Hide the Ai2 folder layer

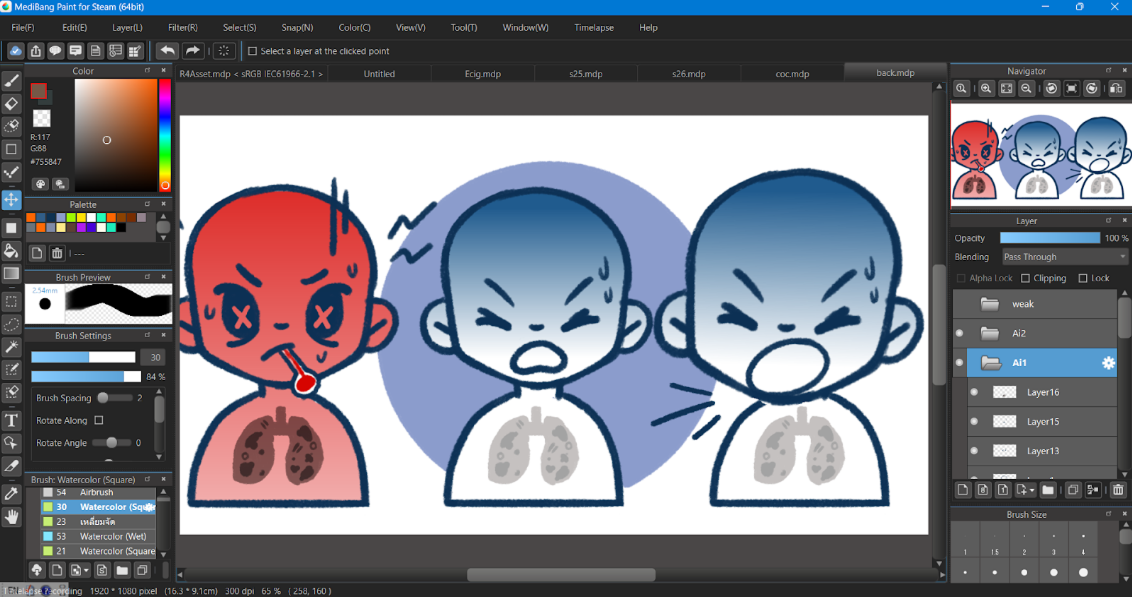[960, 333]
